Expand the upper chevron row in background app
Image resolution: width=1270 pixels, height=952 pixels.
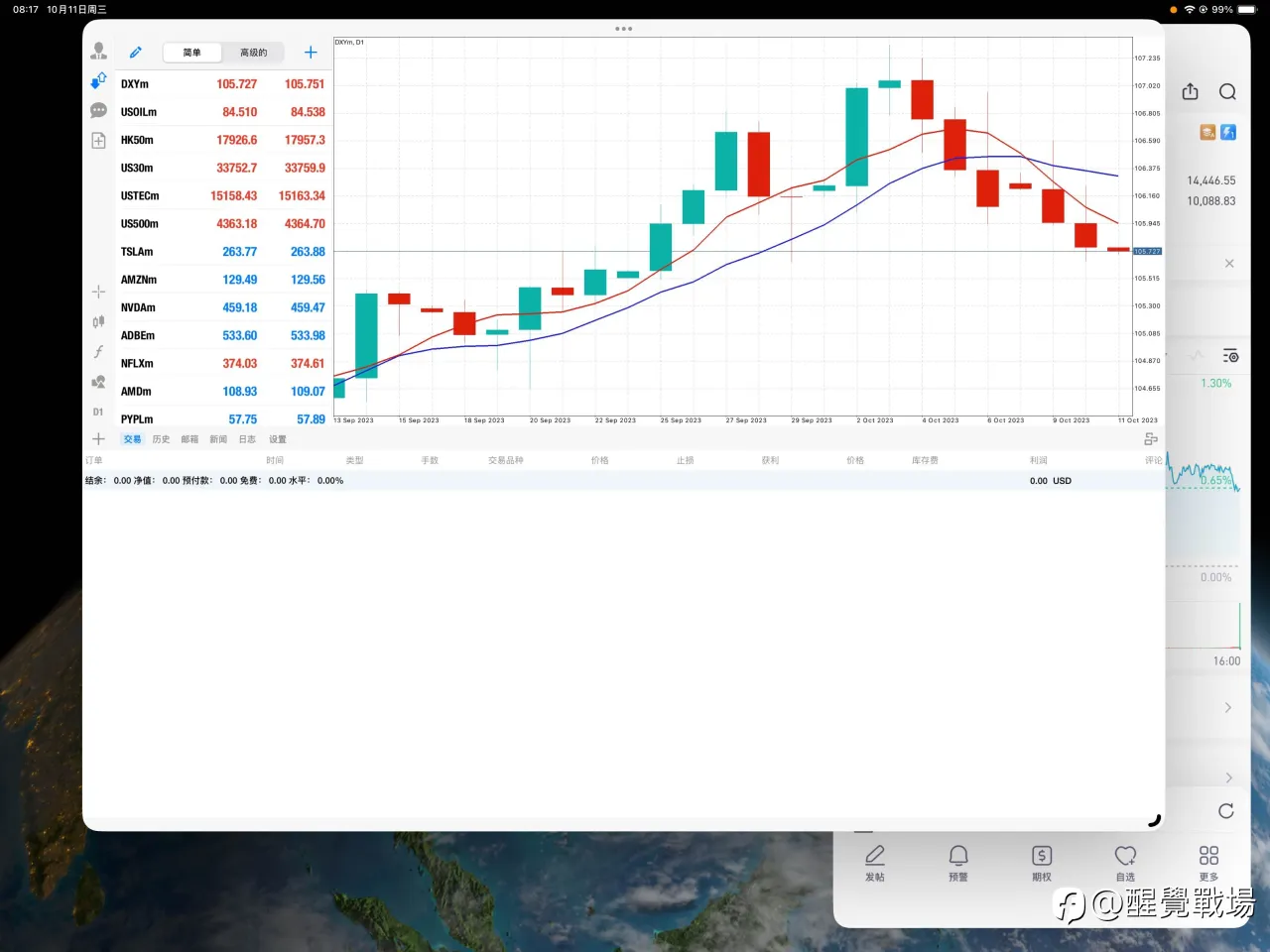(x=1228, y=707)
